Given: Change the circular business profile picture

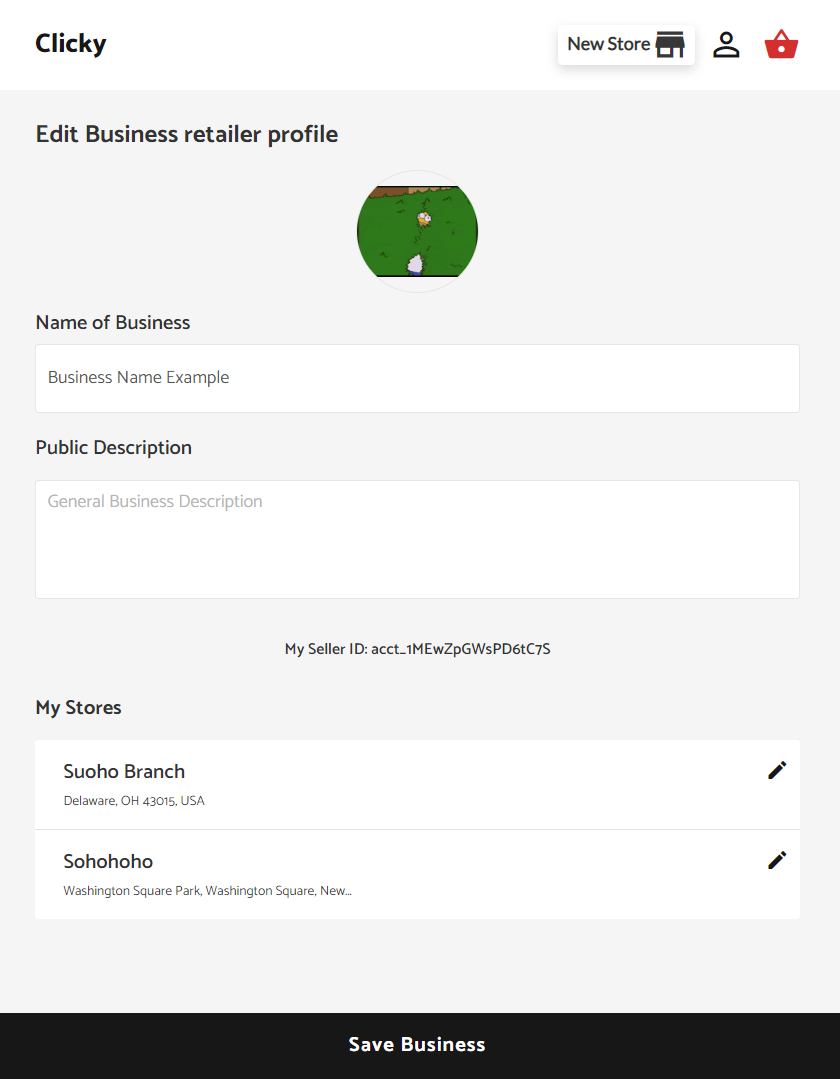Looking at the screenshot, I should 418,231.
